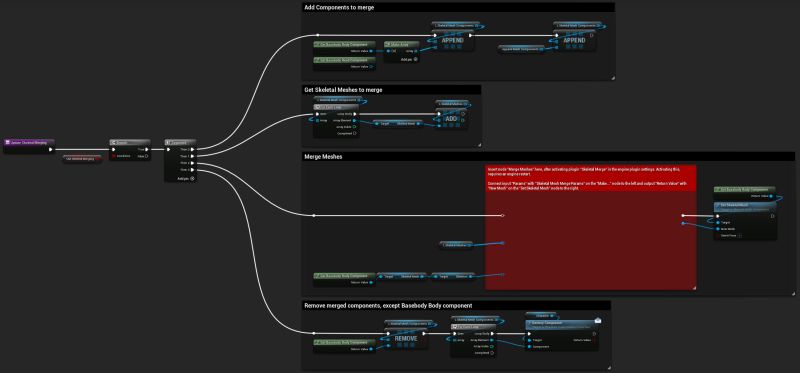The height and width of the screenshot is (373, 800).
Task: Click the Make Array output Array pin
Action: pos(416,51)
